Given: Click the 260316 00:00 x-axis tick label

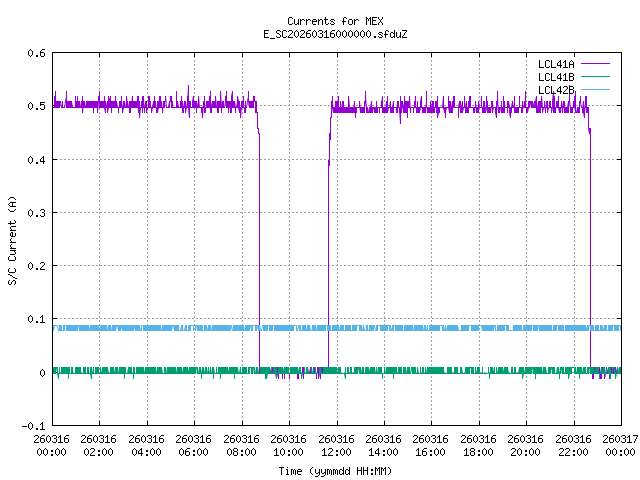Looking at the screenshot, I should click(52, 445).
